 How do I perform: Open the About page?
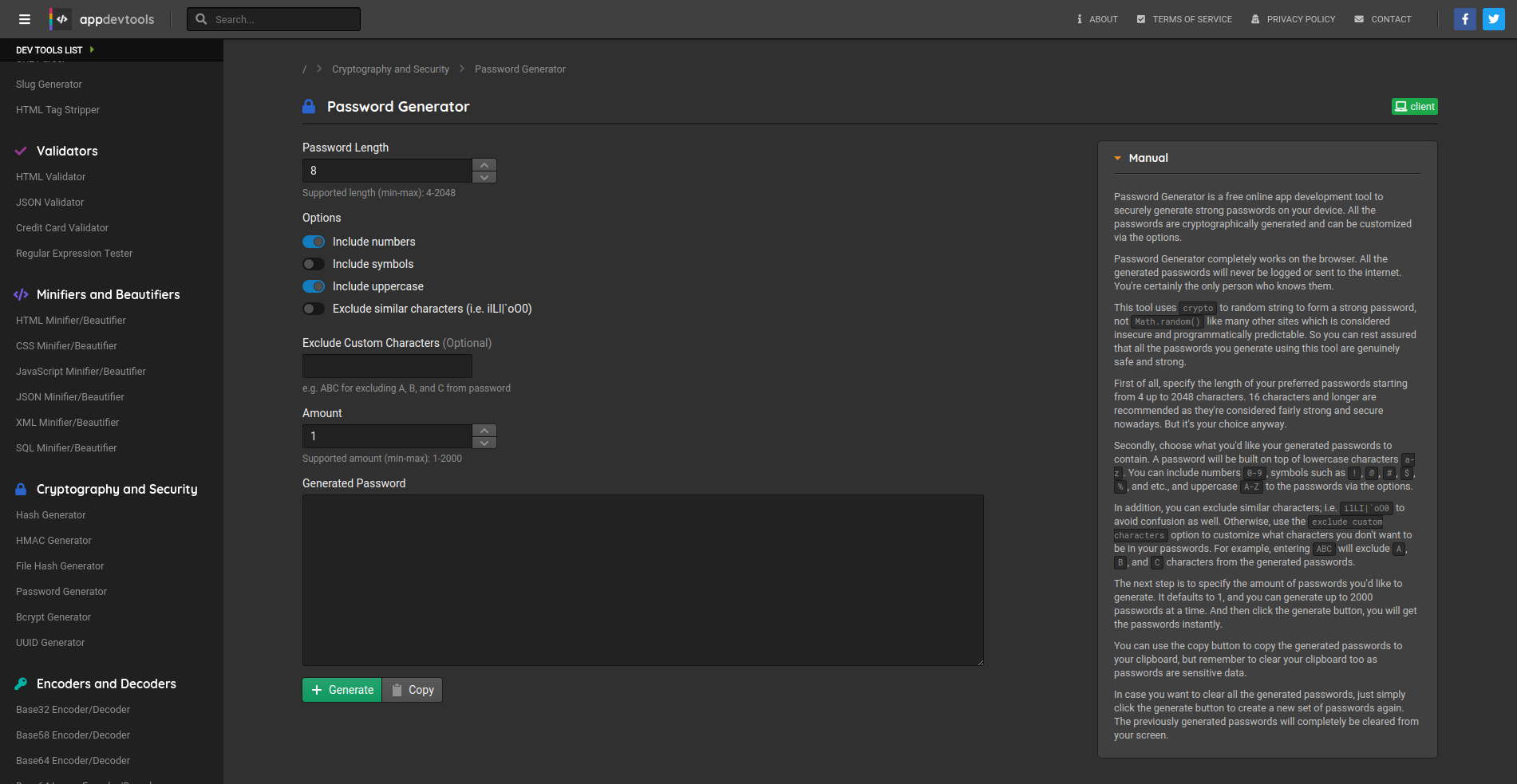coord(1097,19)
